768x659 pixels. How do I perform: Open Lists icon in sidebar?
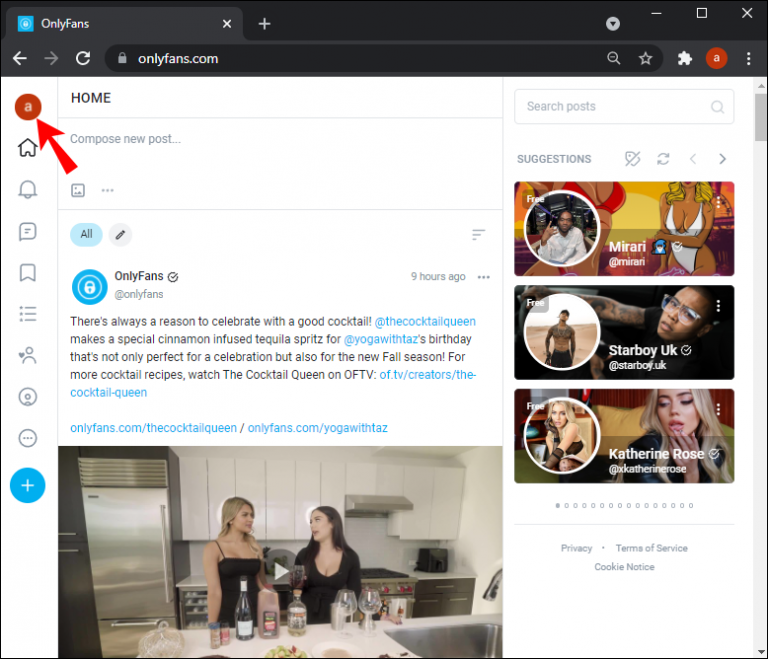click(27, 314)
